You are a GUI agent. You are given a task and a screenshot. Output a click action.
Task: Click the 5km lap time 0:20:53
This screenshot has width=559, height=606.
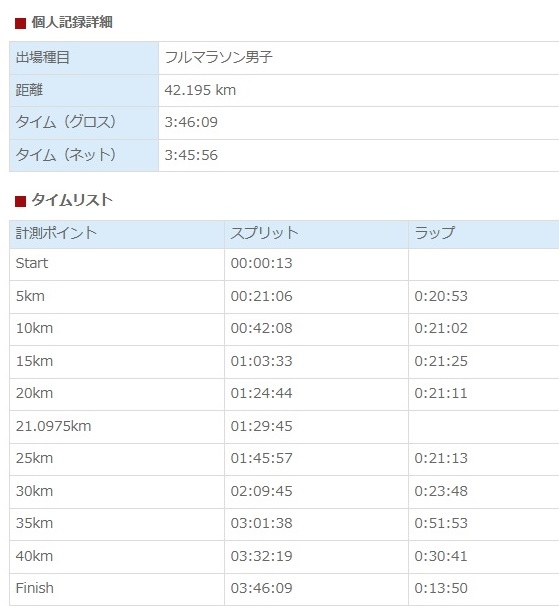[x=441, y=296]
